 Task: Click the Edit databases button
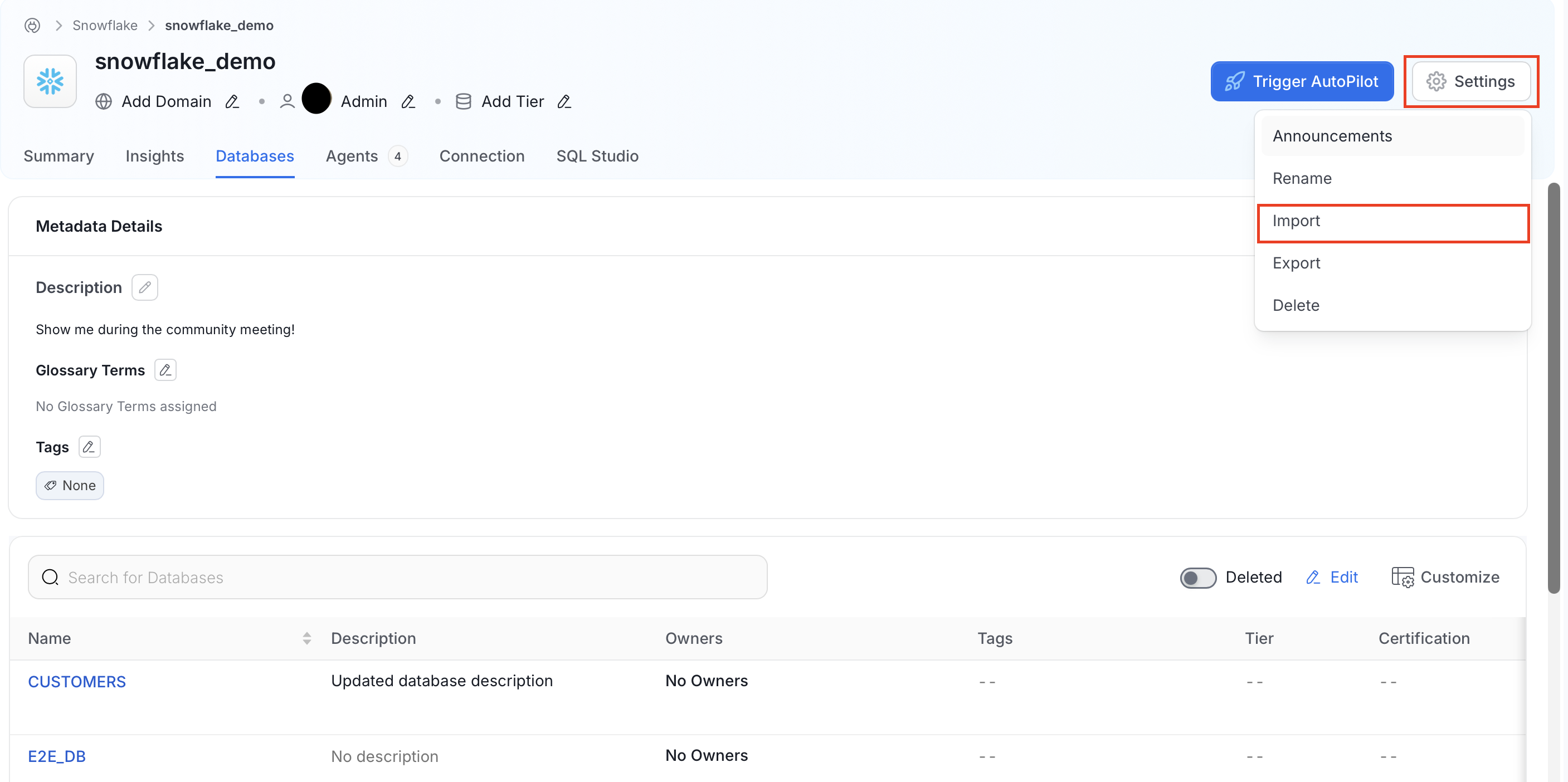point(1332,577)
